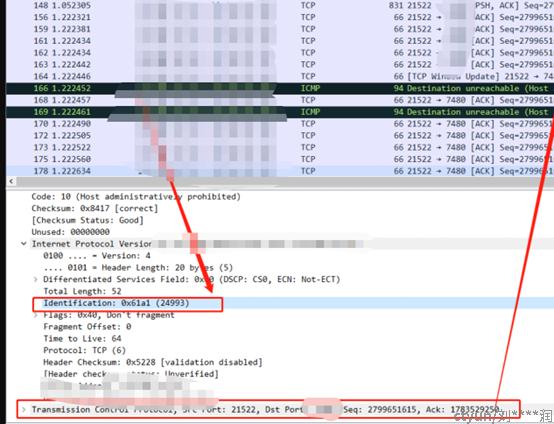Expand the Differentiated Services Field node

35,279
